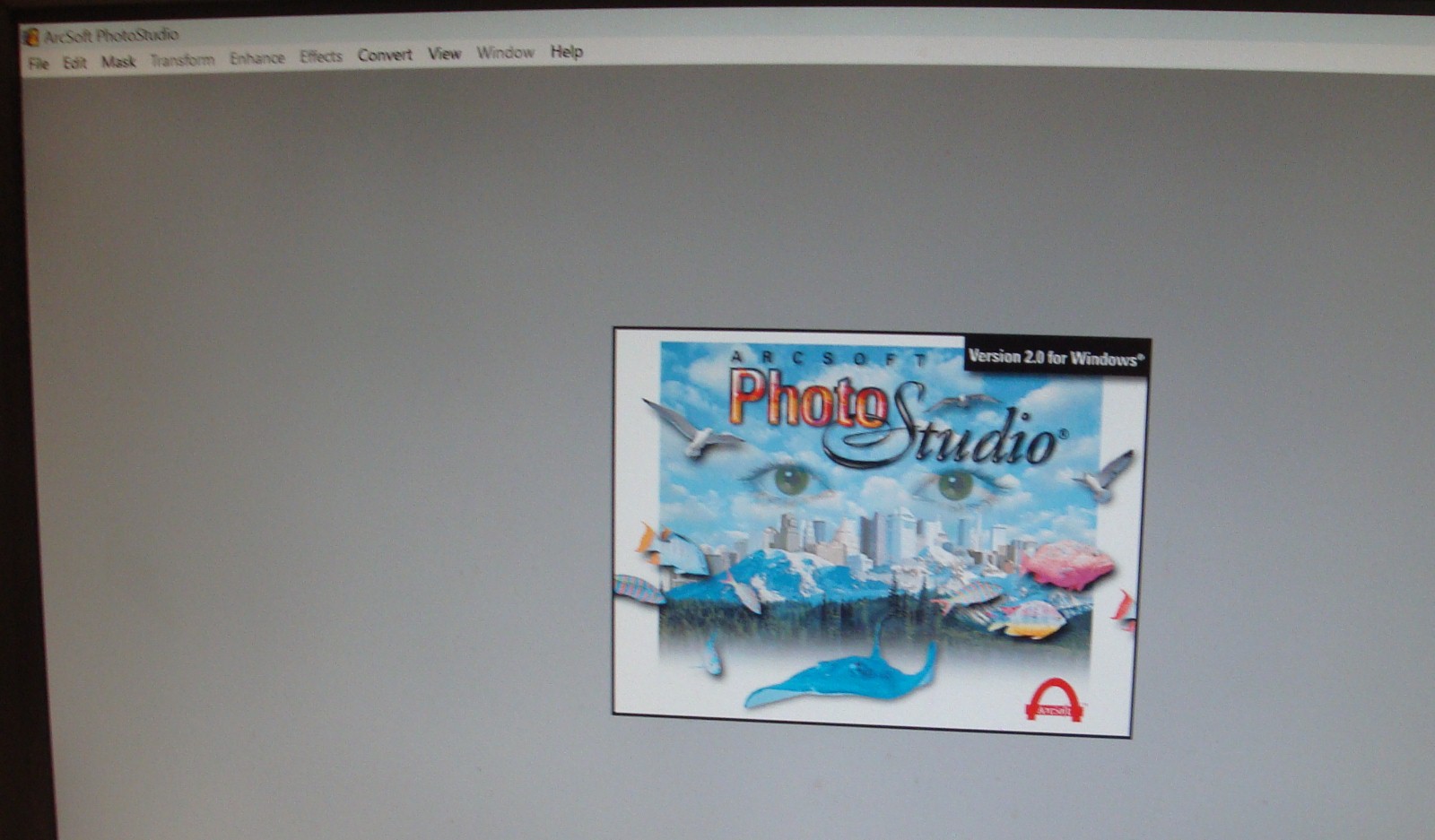1435x840 pixels.
Task: Open the File menu
Action: coord(38,64)
